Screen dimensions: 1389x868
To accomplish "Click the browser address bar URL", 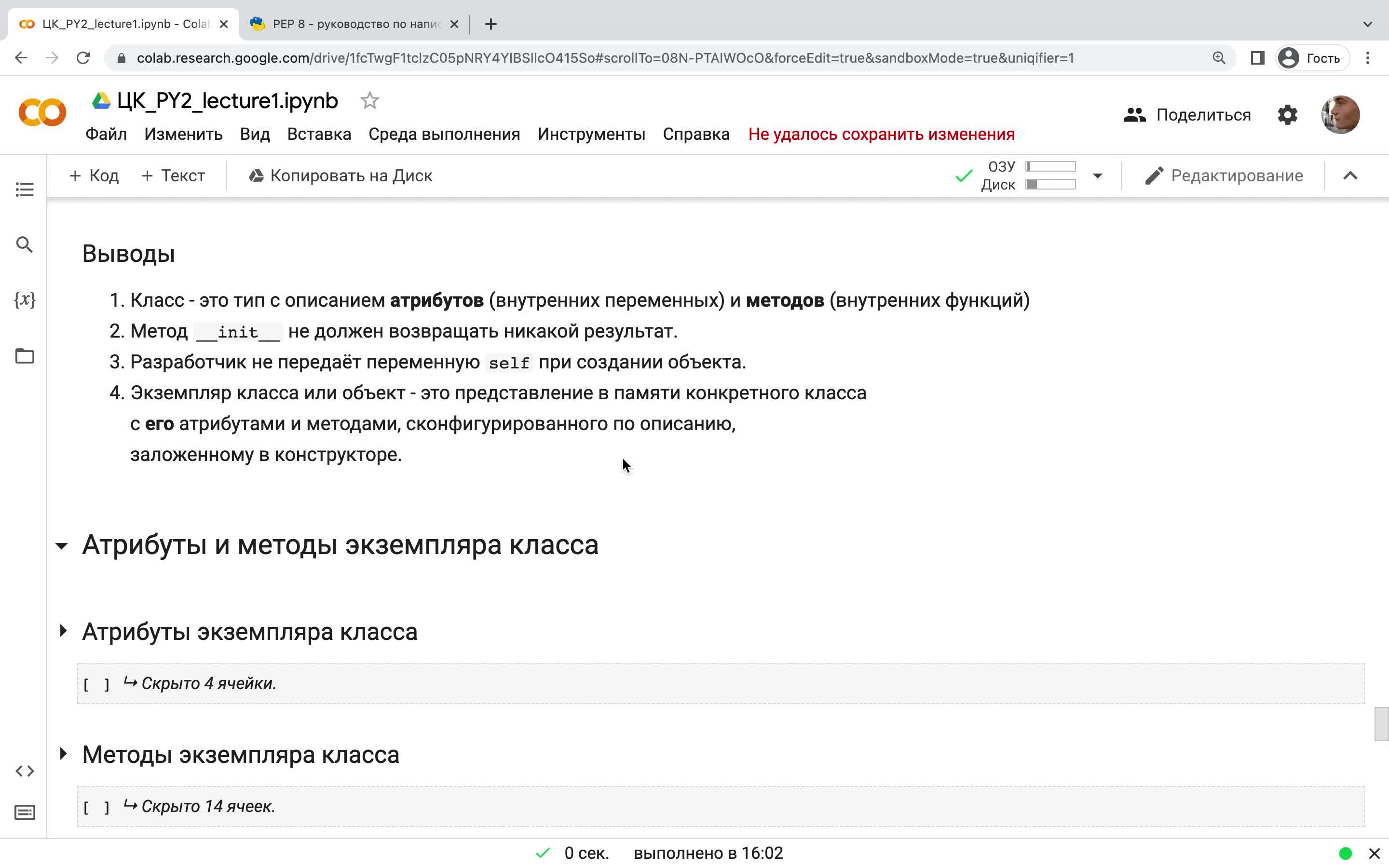I will [x=606, y=58].
